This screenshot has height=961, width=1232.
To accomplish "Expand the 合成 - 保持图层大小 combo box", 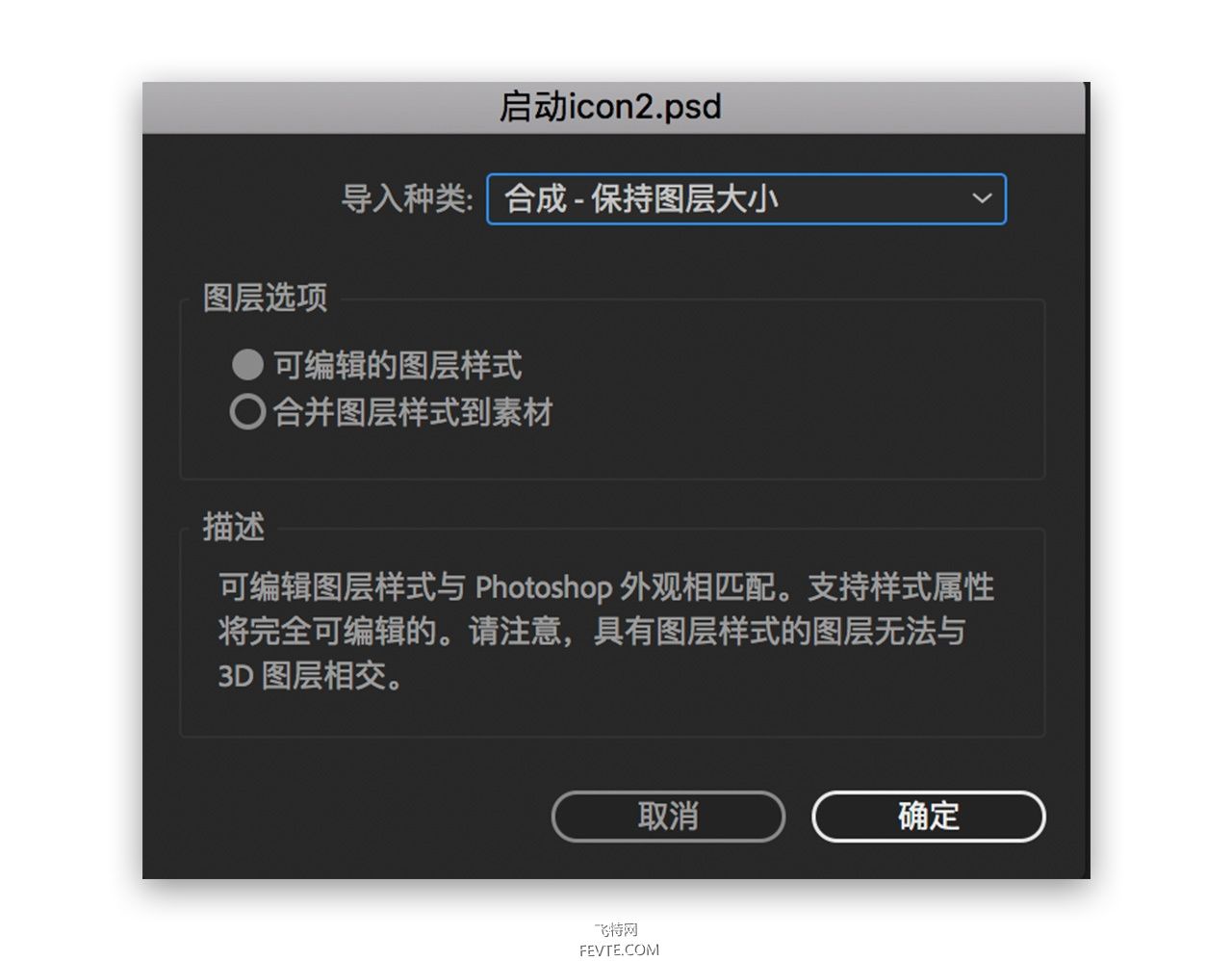I will 746,198.
